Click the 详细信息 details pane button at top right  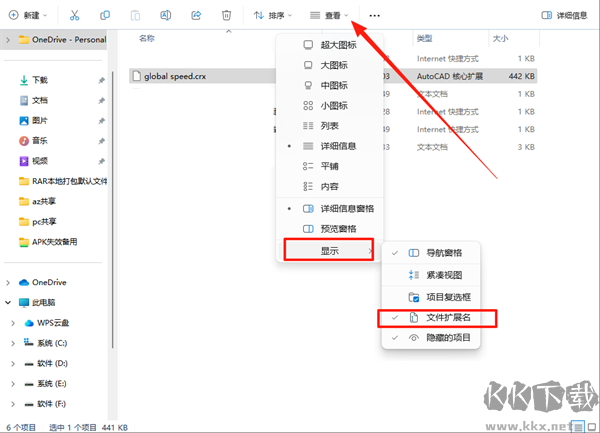click(564, 15)
